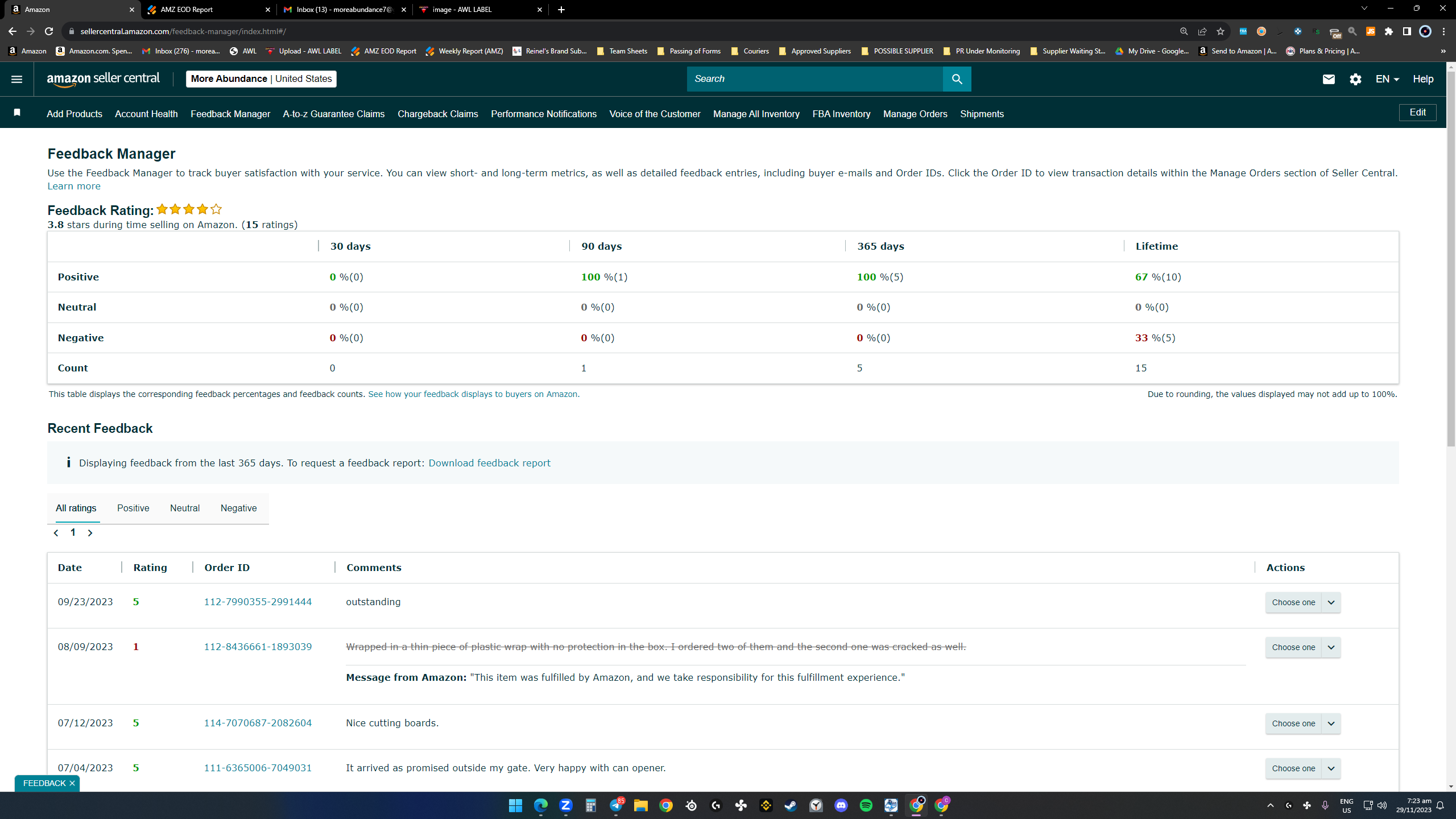Screen dimensions: 1456x819
Task: Focus the Seller Central Search field
Action: tap(814, 79)
